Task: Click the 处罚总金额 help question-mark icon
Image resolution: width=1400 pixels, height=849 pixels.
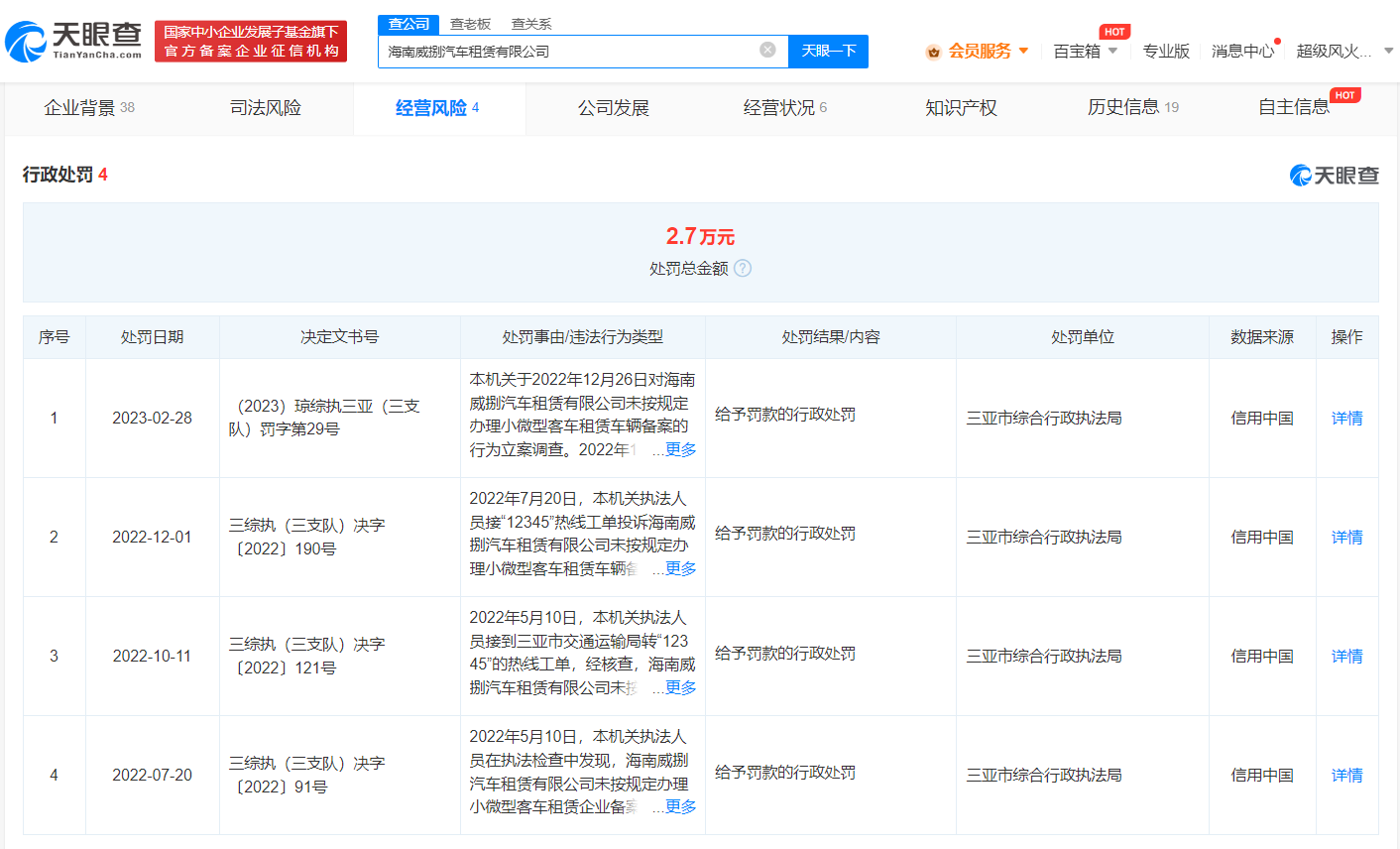Action: pyautogui.click(x=743, y=268)
